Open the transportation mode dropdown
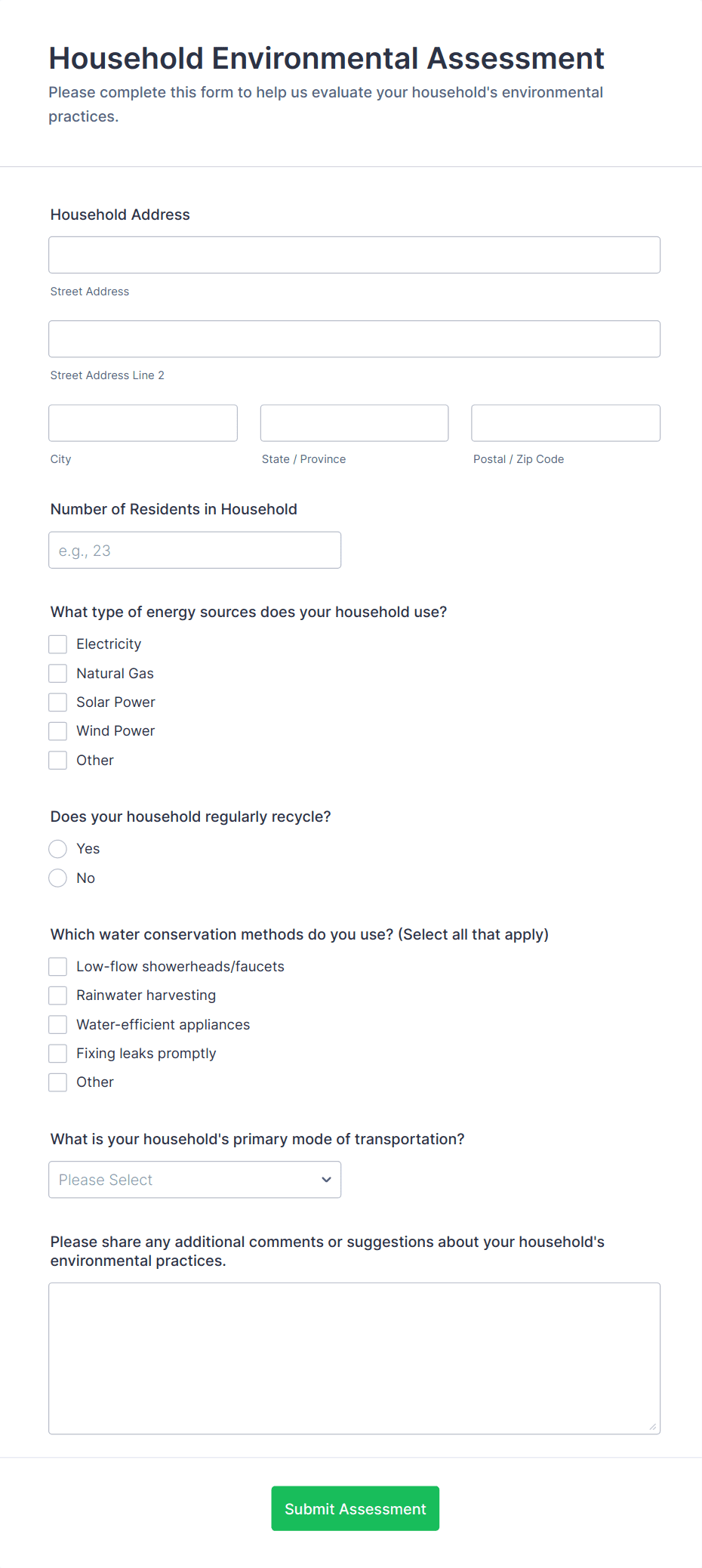702x1568 pixels. (195, 1179)
